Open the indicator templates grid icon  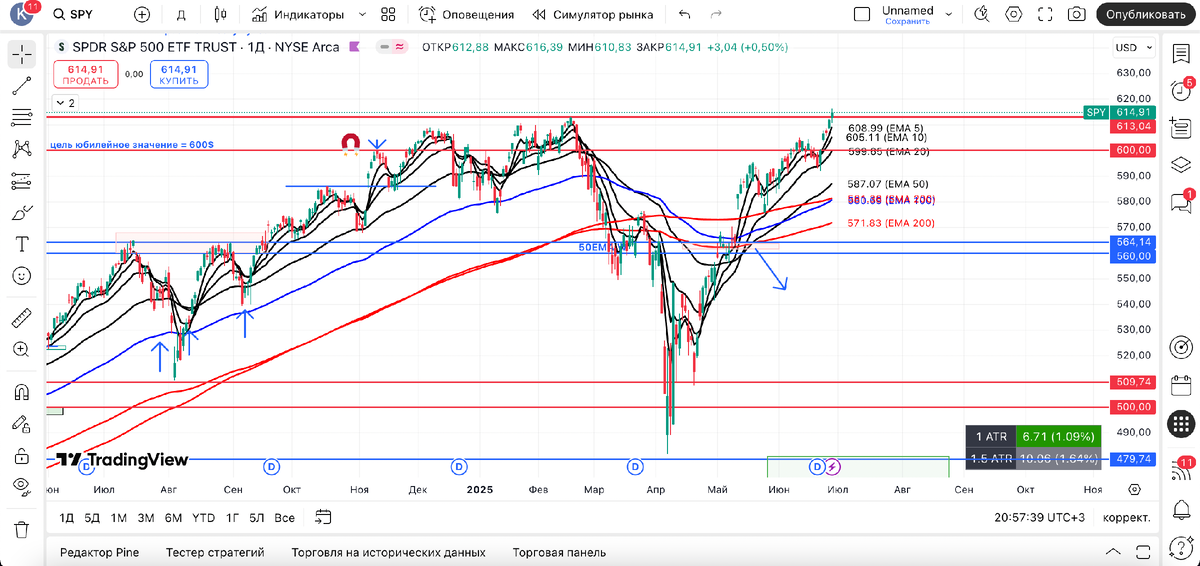tap(389, 15)
